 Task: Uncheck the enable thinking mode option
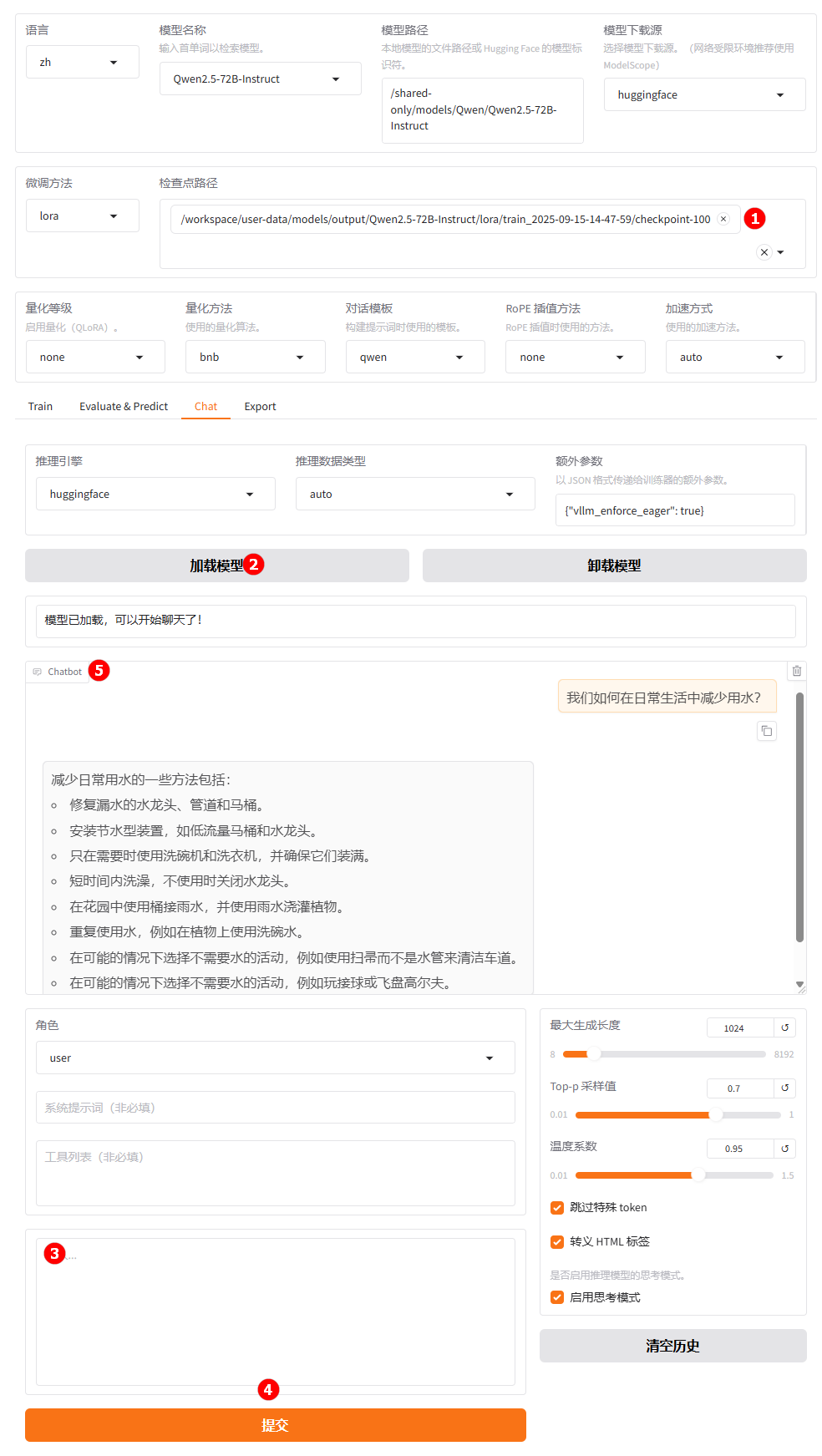coord(557,1297)
